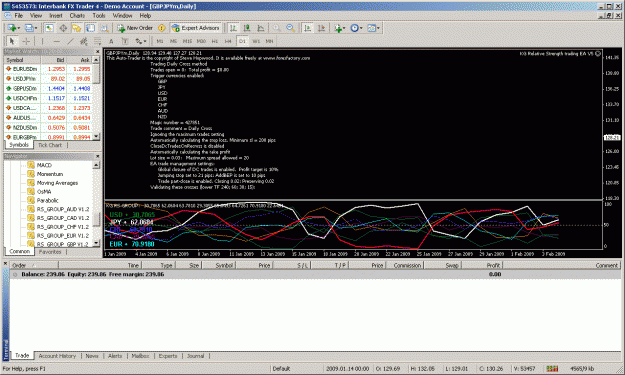Close the Market Watch panel
This screenshot has height=375, width=625.
(x=97, y=52)
